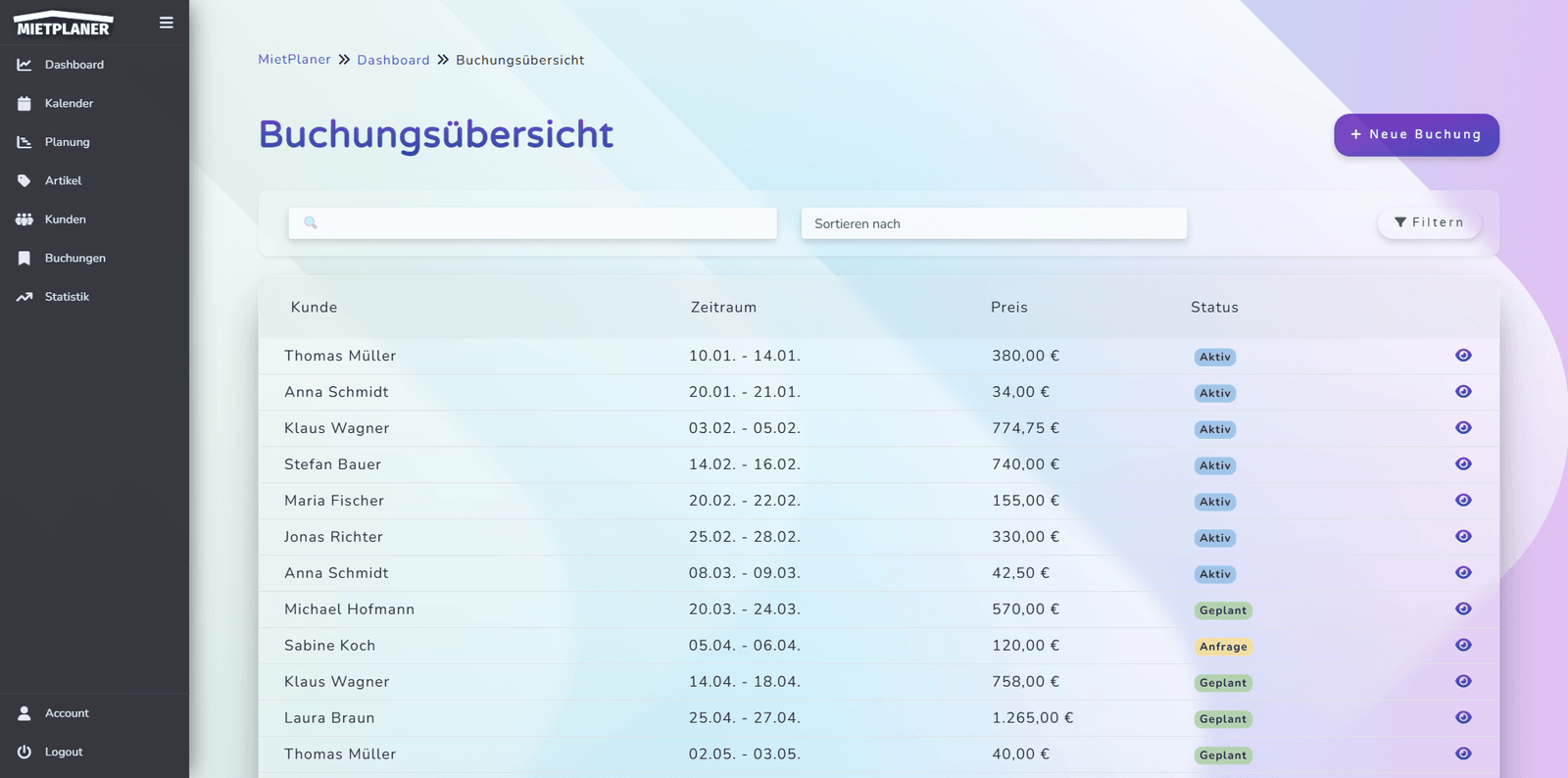Image resolution: width=1568 pixels, height=778 pixels.
Task: Click the Kalender calendar icon
Action: (x=24, y=103)
